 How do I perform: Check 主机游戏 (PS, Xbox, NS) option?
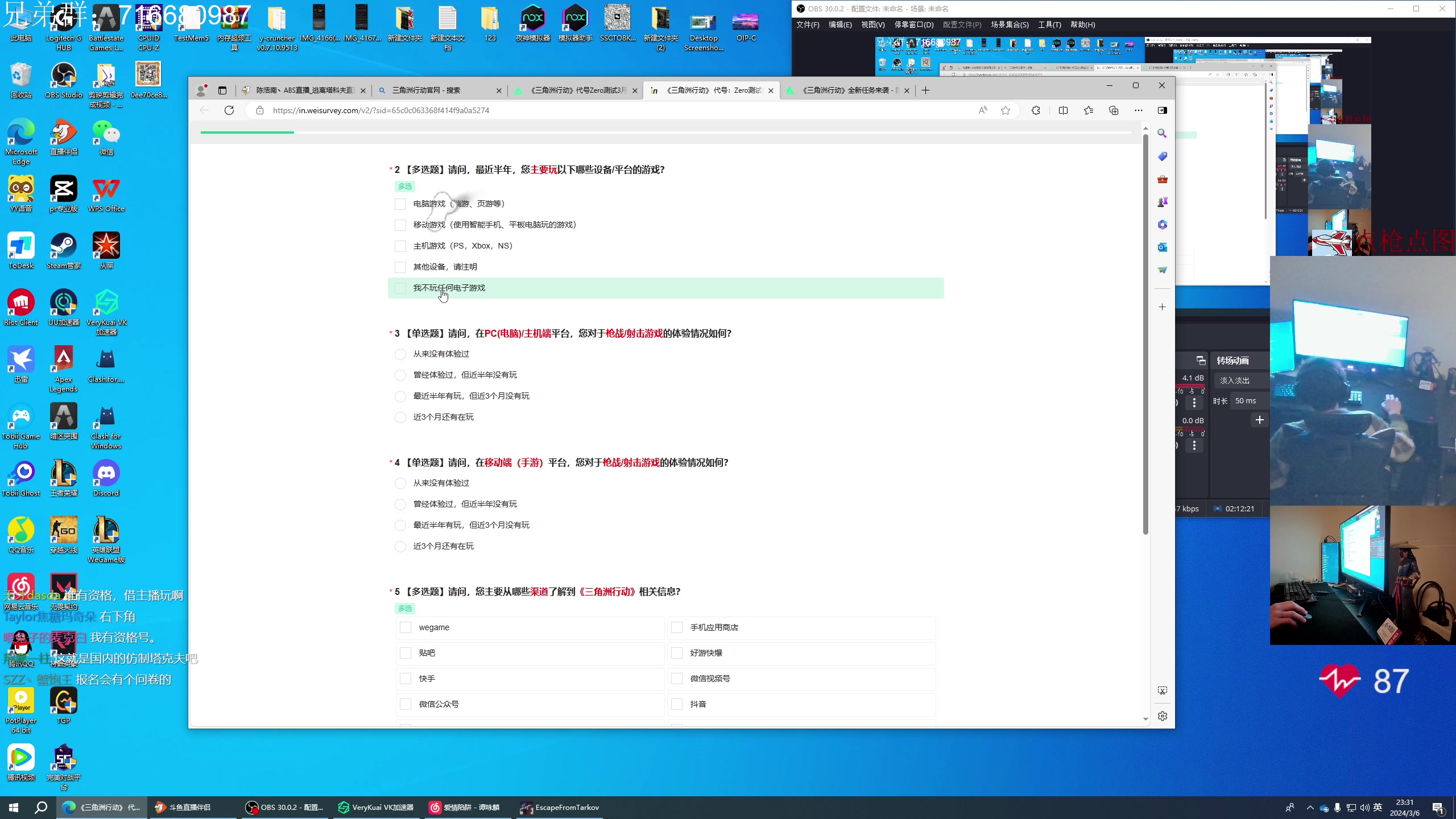pyautogui.click(x=400, y=246)
